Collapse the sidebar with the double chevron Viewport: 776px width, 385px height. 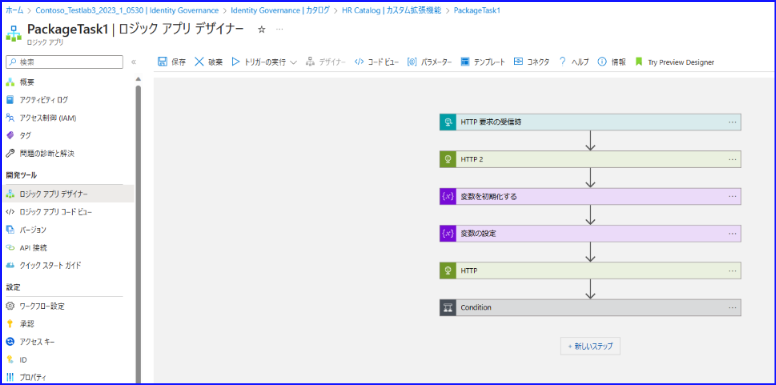[133, 62]
